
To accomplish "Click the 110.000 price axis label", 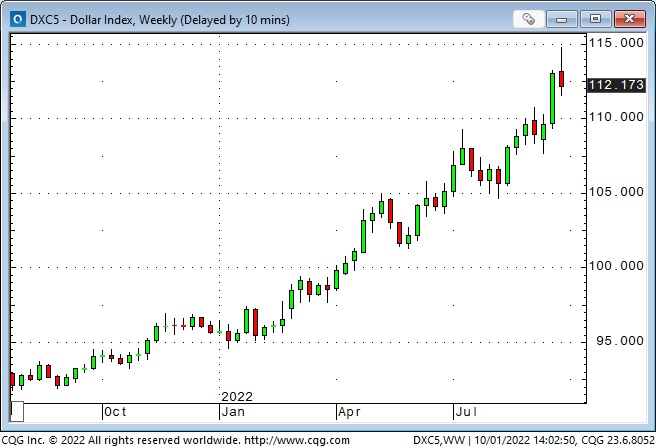I will pyautogui.click(x=616, y=117).
